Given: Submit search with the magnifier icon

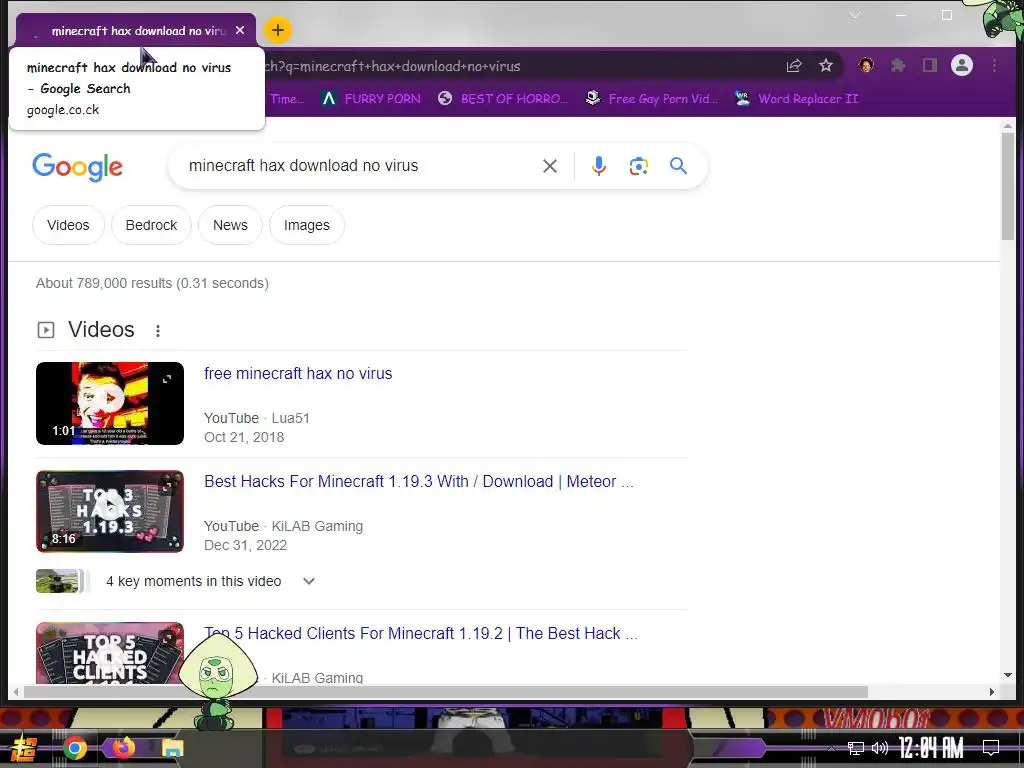Looking at the screenshot, I should point(679,166).
